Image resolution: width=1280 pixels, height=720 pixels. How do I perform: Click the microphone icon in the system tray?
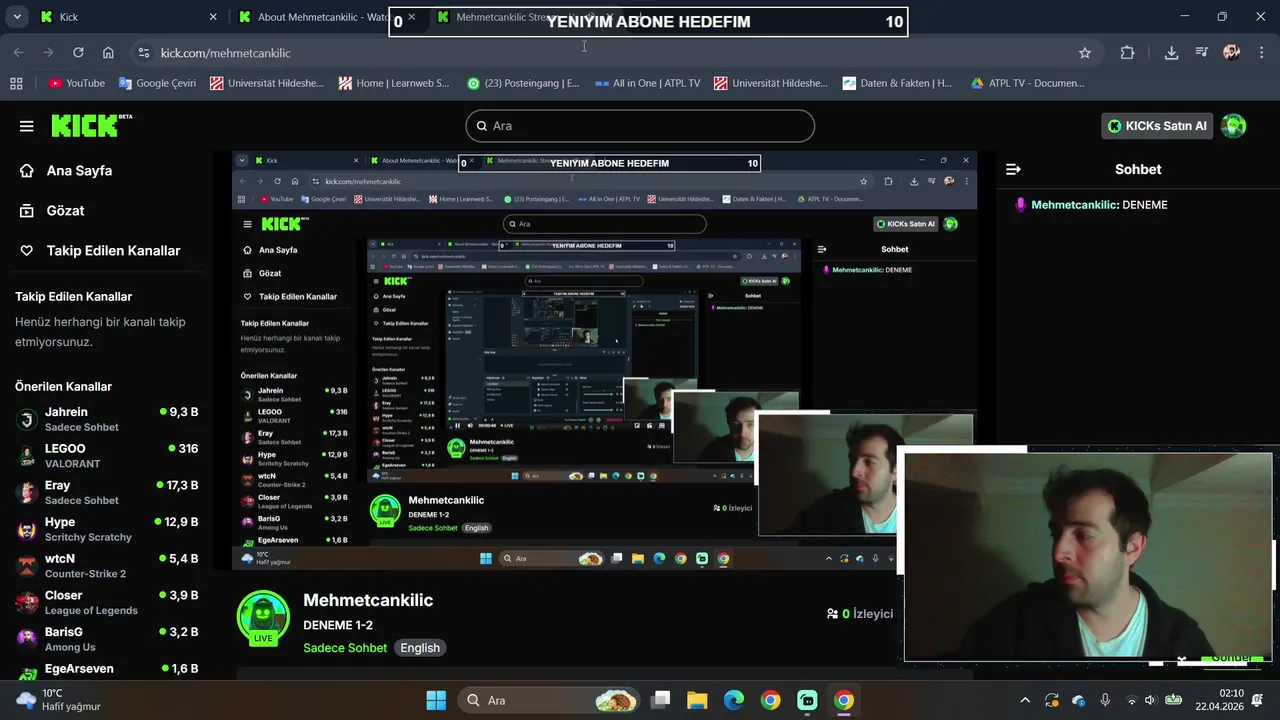coord(1105,700)
